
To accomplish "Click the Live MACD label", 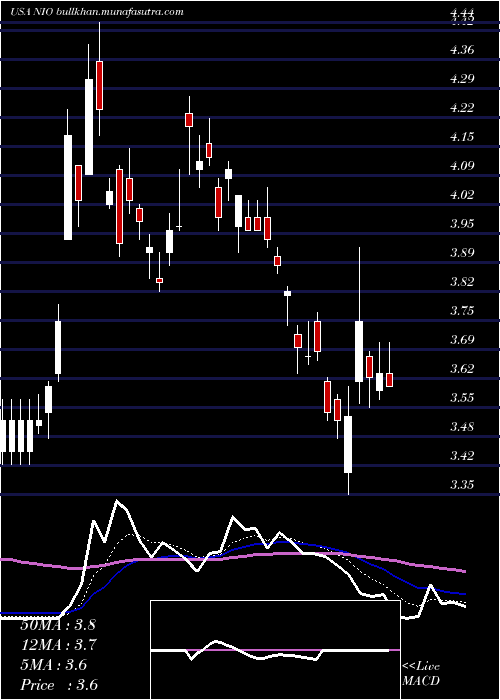I will pyautogui.click(x=421, y=674).
